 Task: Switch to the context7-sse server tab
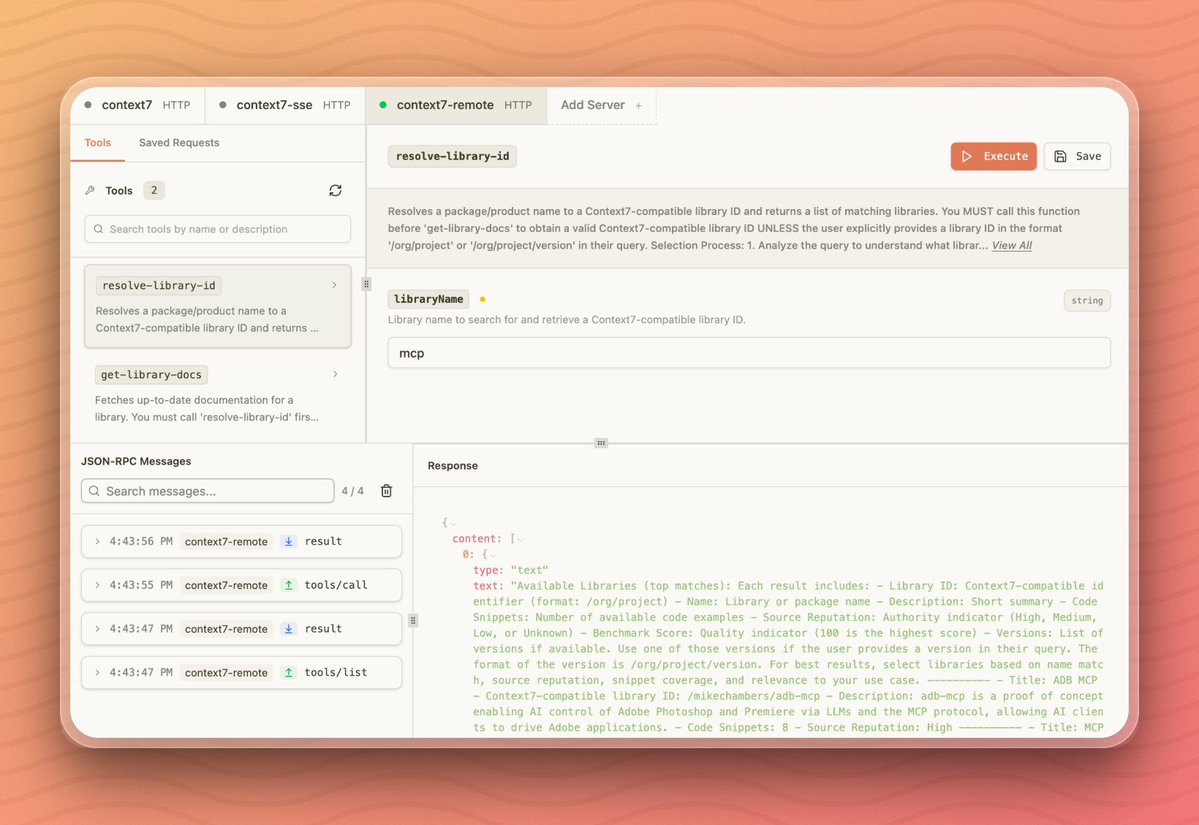pos(284,105)
